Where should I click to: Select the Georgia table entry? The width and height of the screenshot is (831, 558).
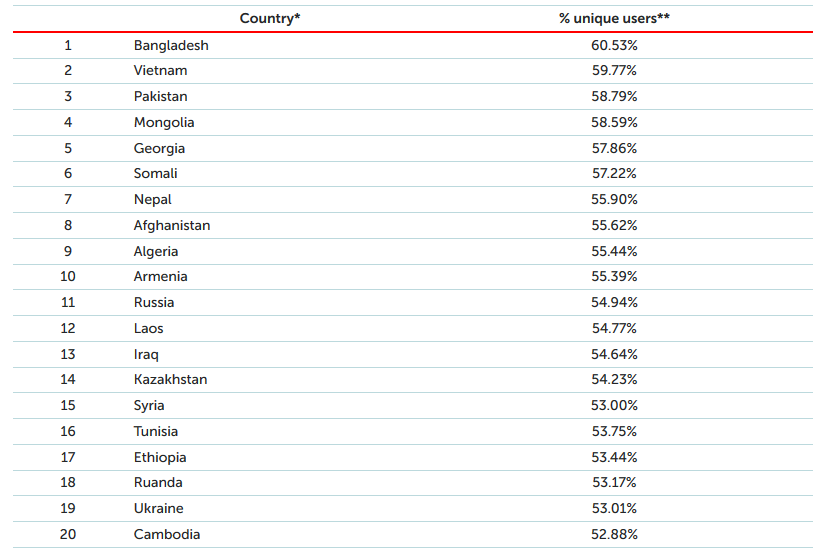[x=159, y=148]
